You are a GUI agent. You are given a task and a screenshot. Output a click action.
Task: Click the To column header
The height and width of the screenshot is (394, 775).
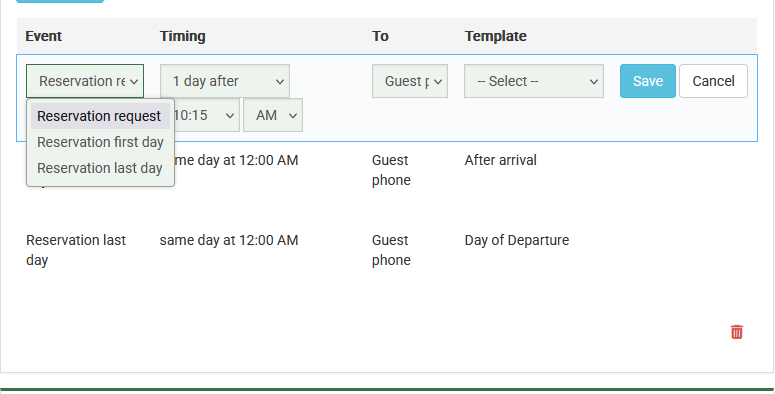point(380,36)
